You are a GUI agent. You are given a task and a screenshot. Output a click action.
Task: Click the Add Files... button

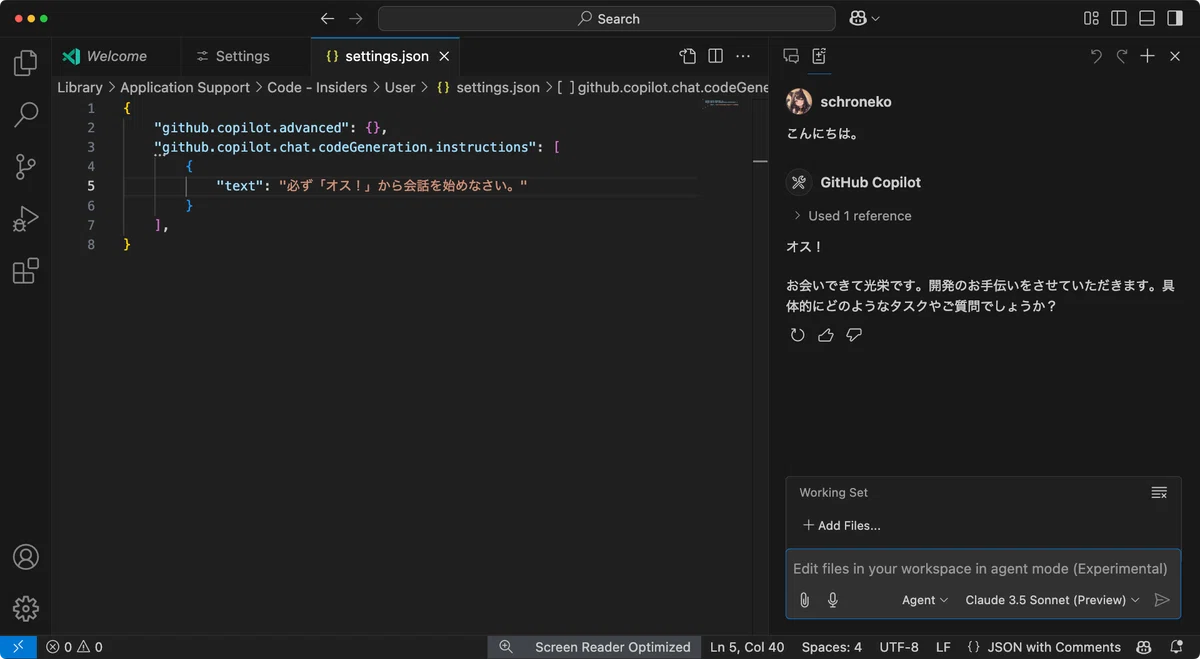coord(842,525)
